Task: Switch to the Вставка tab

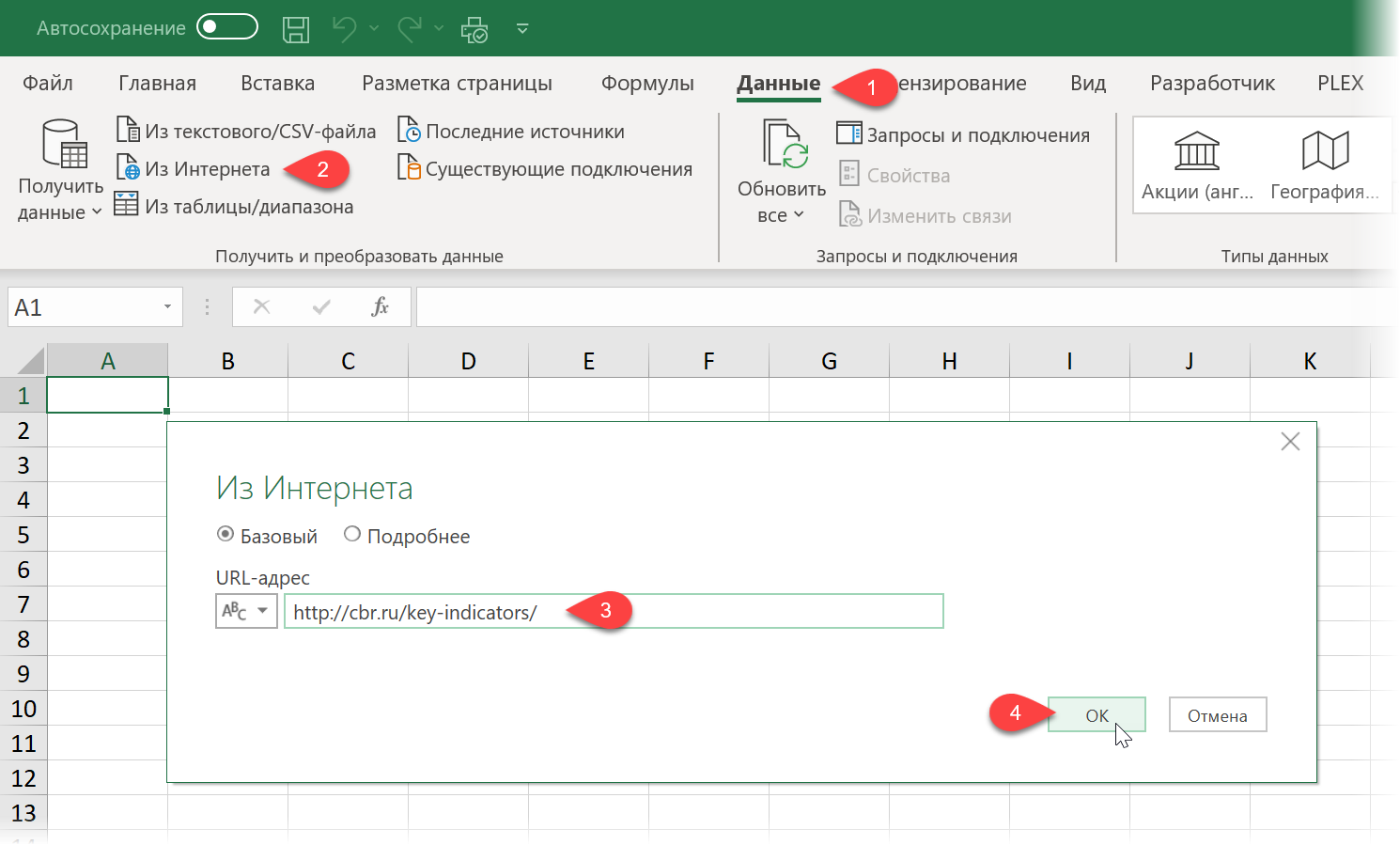Action: click(277, 83)
